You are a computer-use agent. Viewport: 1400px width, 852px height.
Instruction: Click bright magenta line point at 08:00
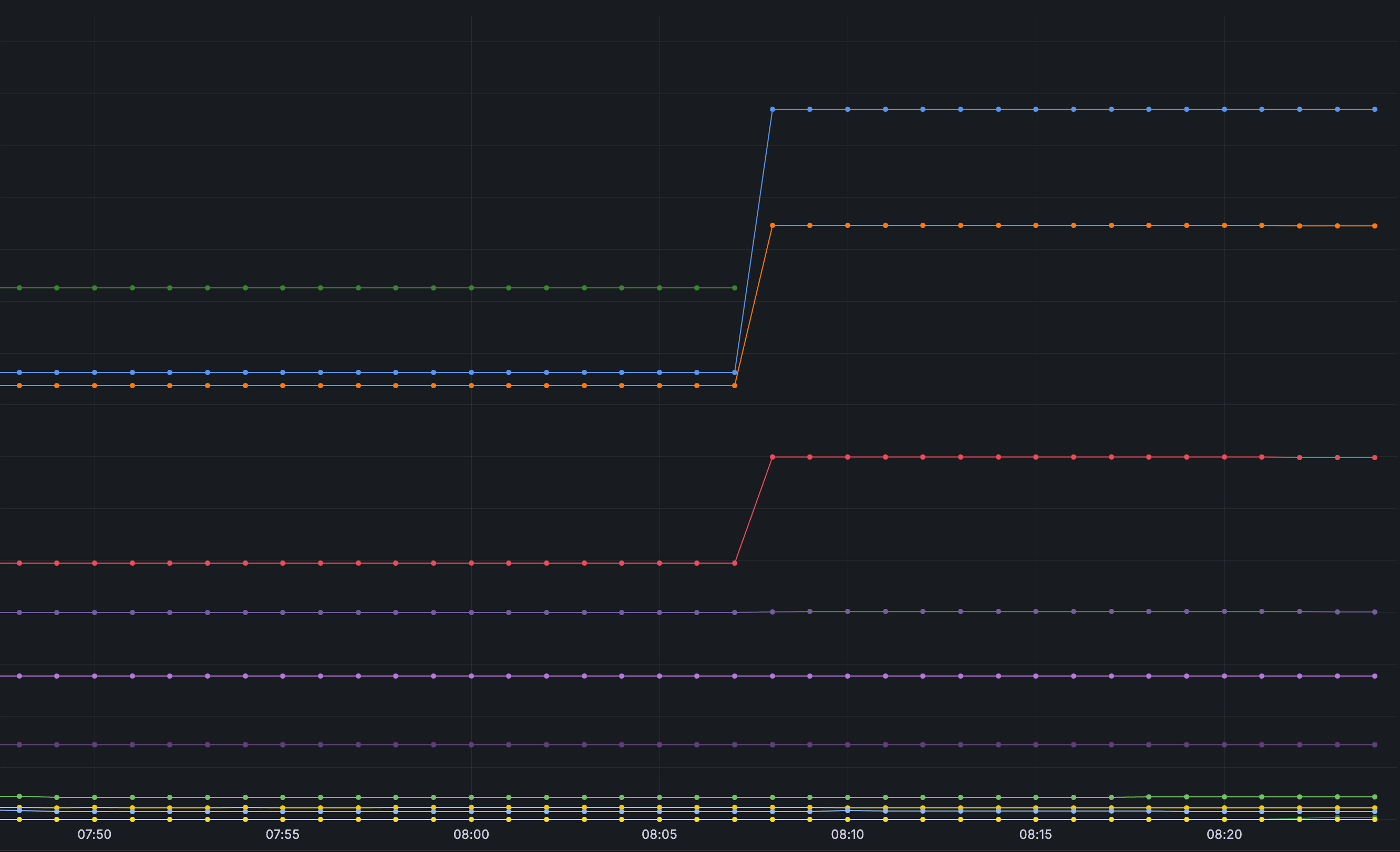[471, 676]
